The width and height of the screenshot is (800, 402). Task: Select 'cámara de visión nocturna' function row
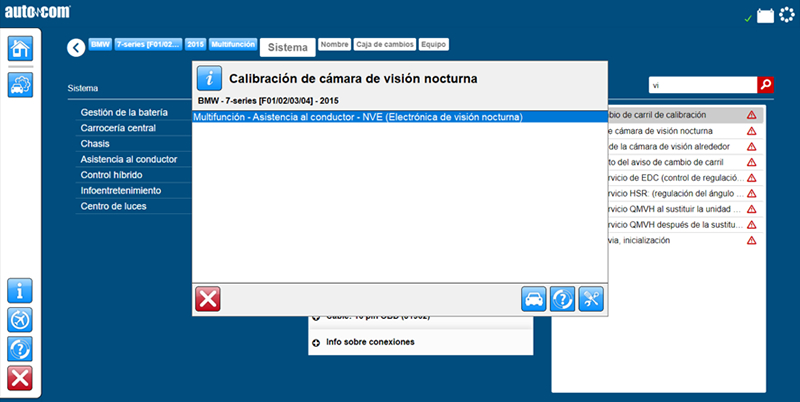(685, 131)
